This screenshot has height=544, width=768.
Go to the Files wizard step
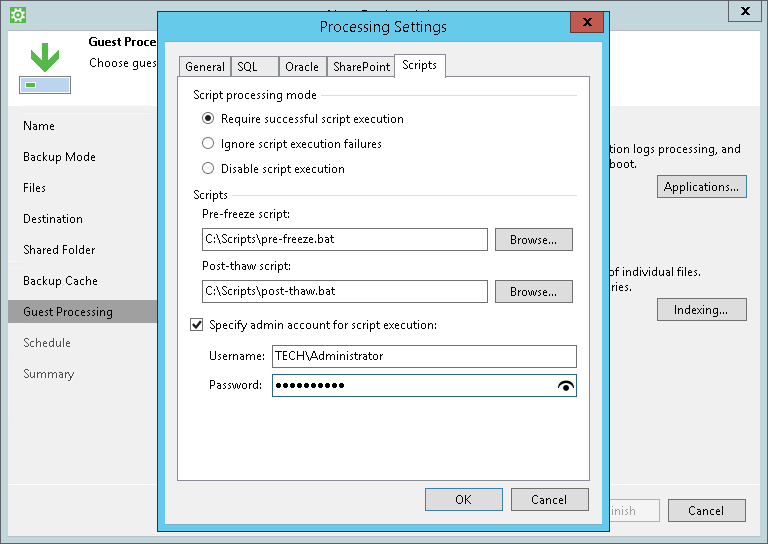[x=34, y=188]
